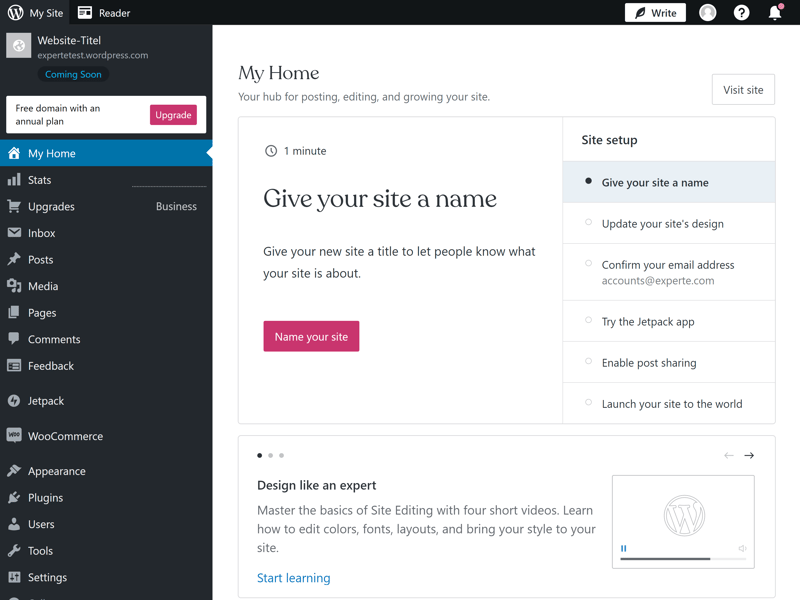
Task: Select the 'Give your site a name' step
Action: click(655, 183)
